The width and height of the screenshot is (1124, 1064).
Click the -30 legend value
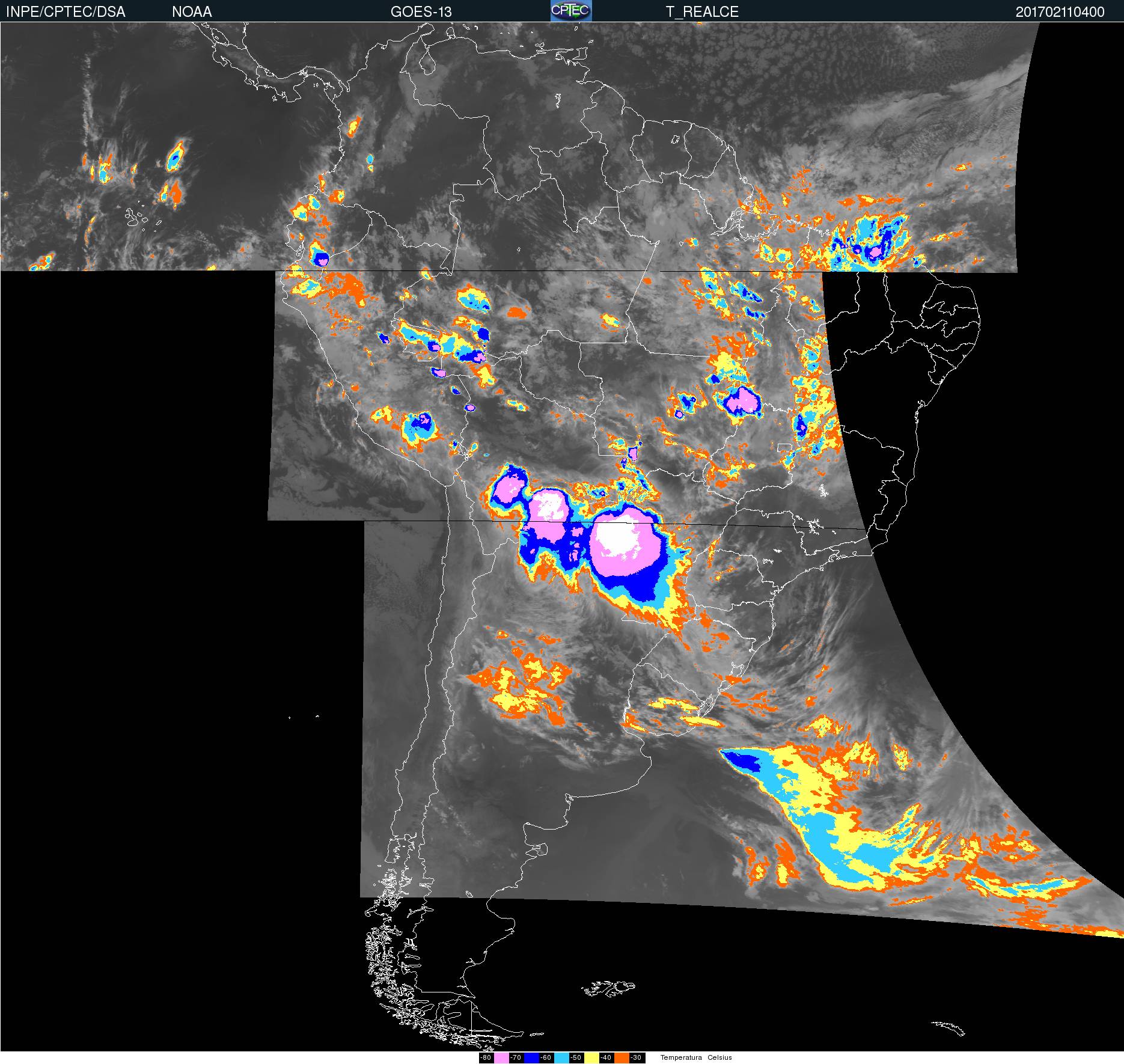point(636,1057)
